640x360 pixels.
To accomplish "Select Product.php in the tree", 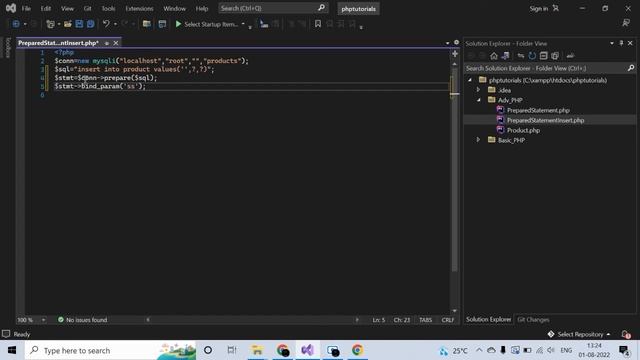I will click(x=523, y=130).
